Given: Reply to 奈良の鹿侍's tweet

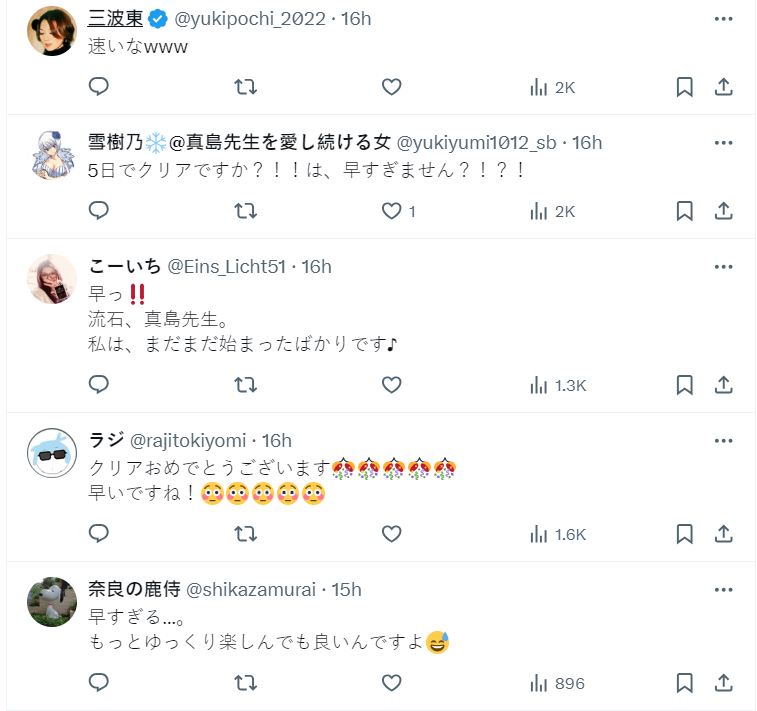Looking at the screenshot, I should (x=98, y=683).
